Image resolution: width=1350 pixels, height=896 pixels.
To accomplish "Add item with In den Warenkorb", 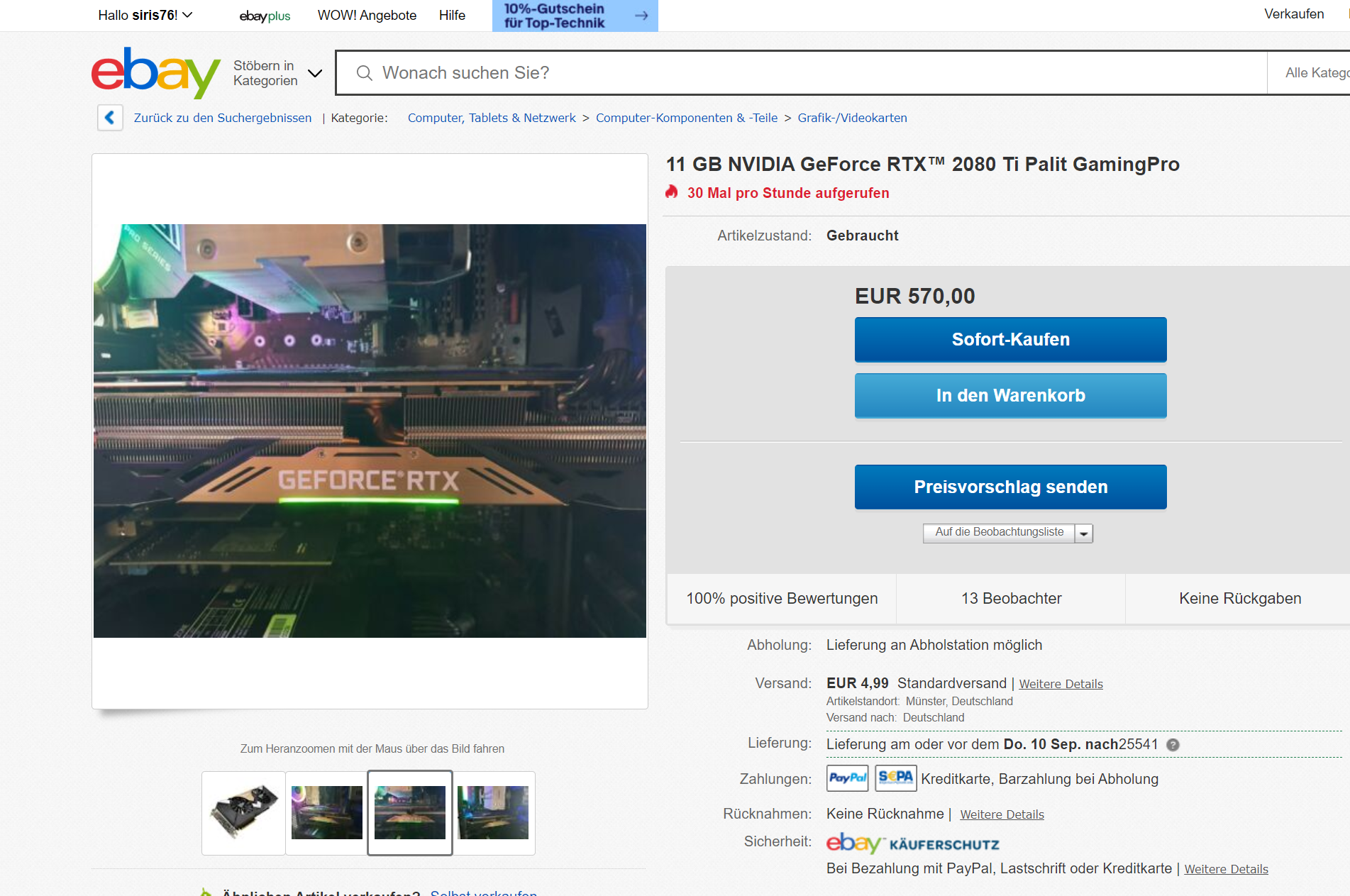I will click(1010, 395).
